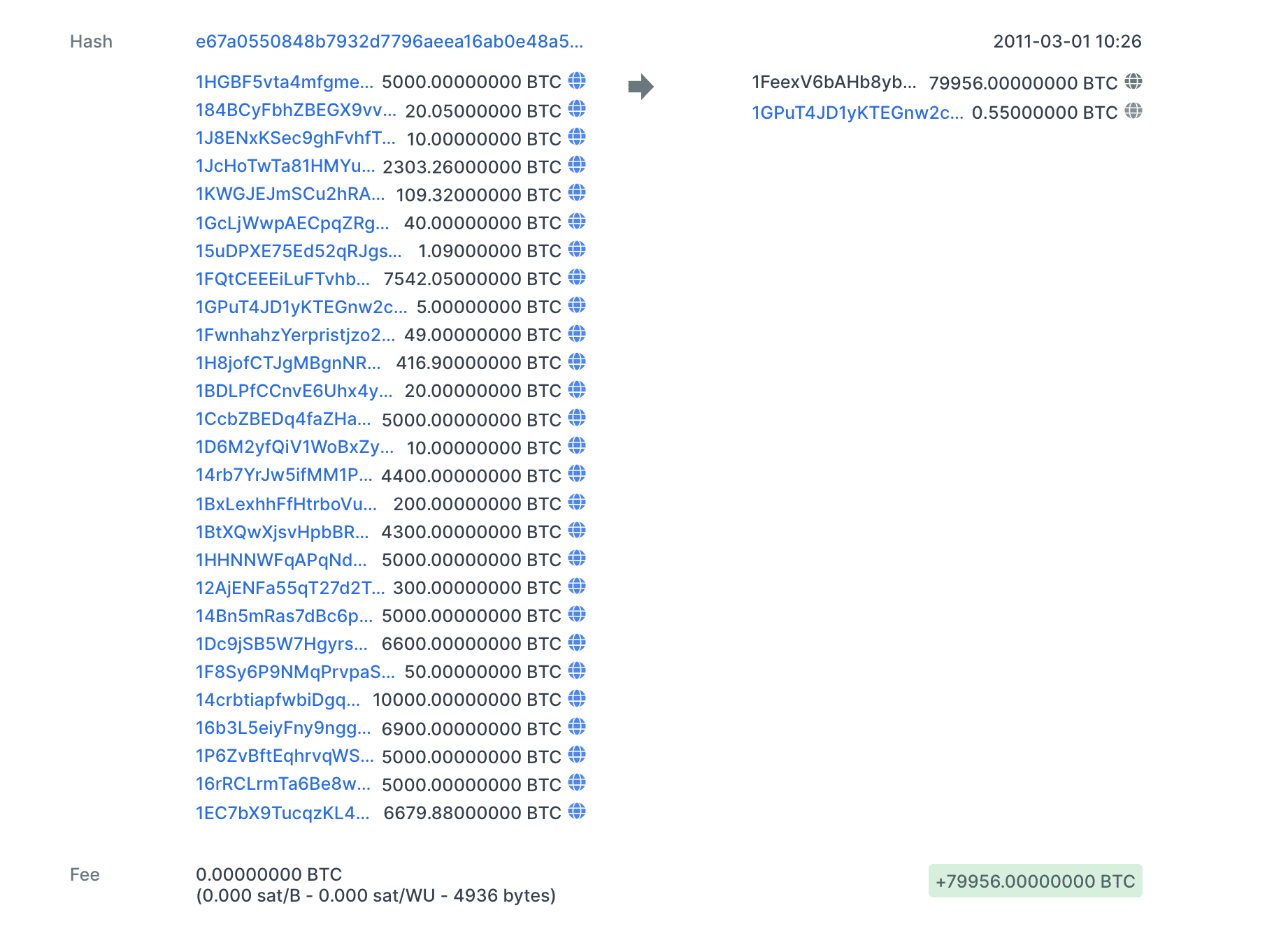
Task: Click globe icon beside 1J8ENxKSec9ghFvhfT input
Action: 577,137
